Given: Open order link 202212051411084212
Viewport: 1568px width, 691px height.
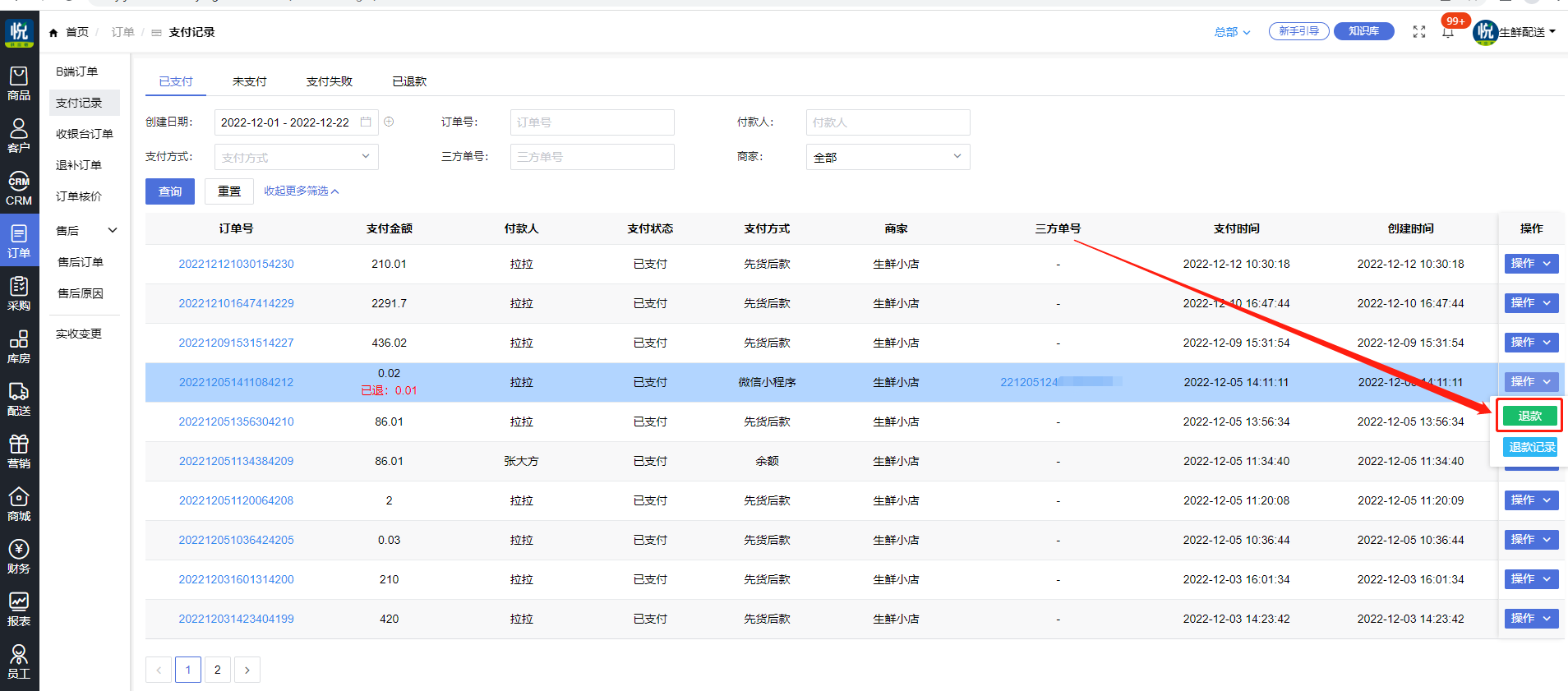Looking at the screenshot, I should pyautogui.click(x=236, y=382).
